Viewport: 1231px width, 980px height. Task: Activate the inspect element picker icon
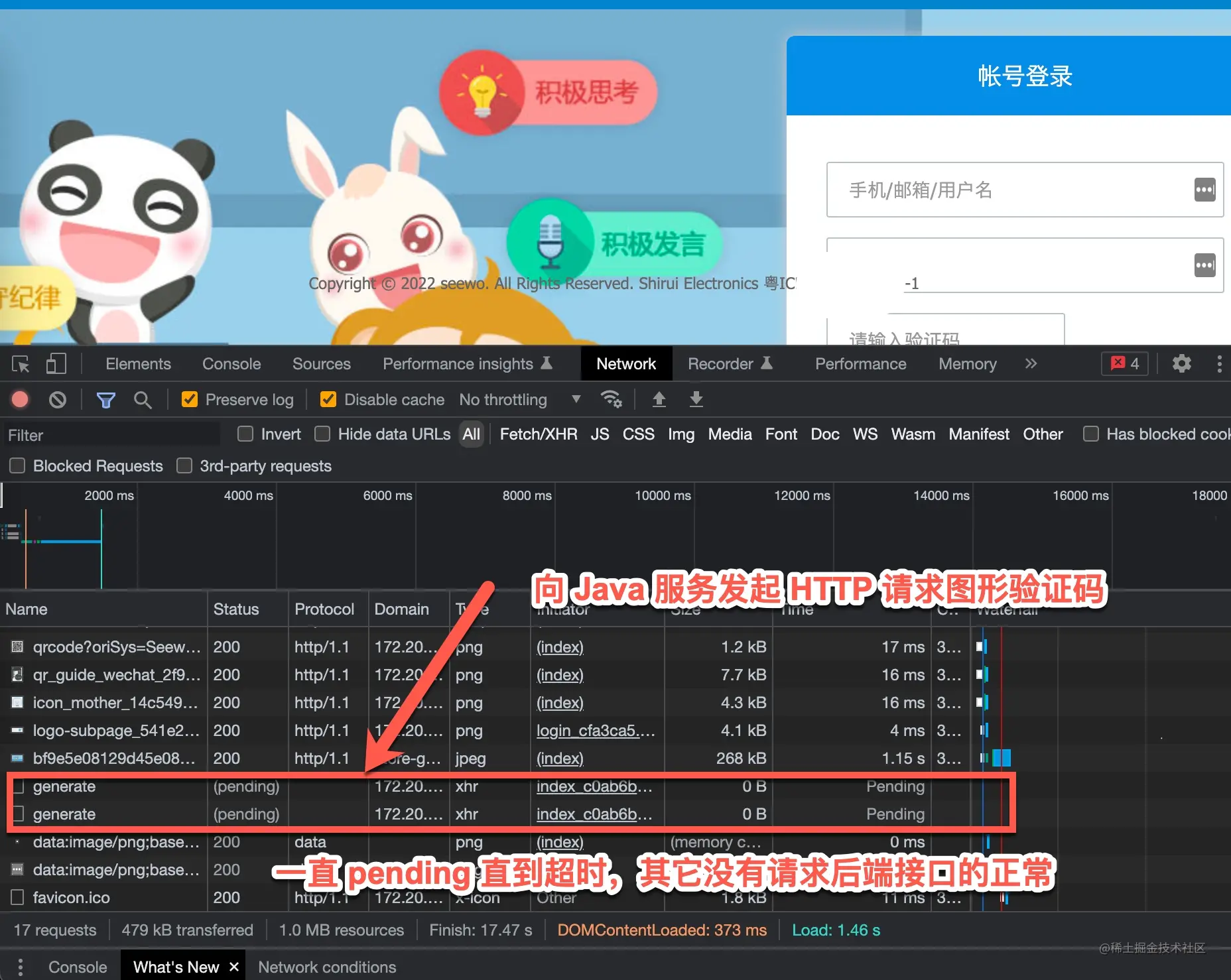point(21,364)
